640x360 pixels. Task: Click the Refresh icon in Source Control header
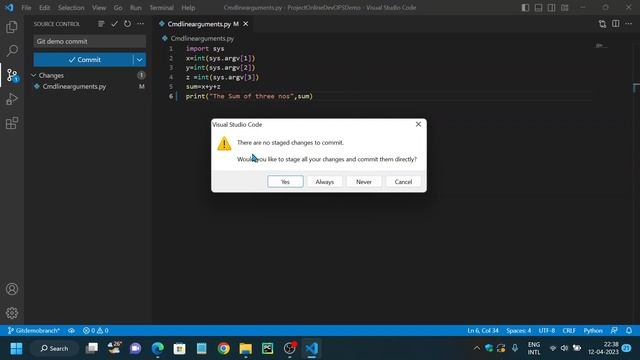(x=127, y=24)
